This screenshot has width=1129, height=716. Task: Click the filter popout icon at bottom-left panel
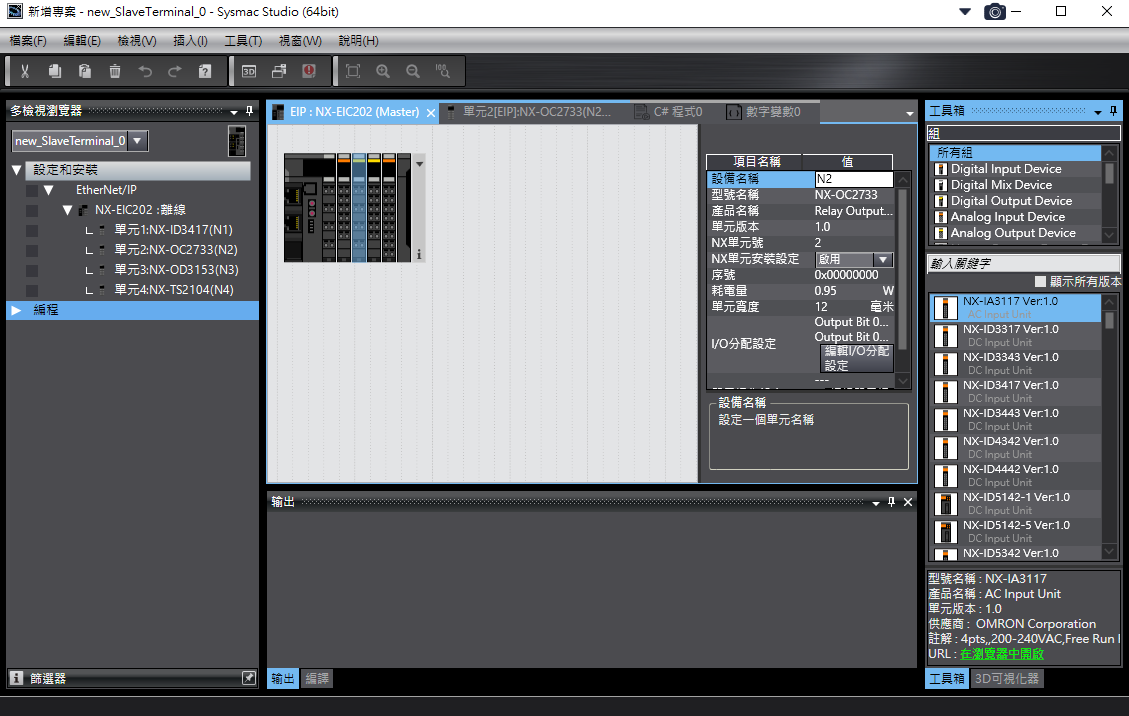[248, 678]
